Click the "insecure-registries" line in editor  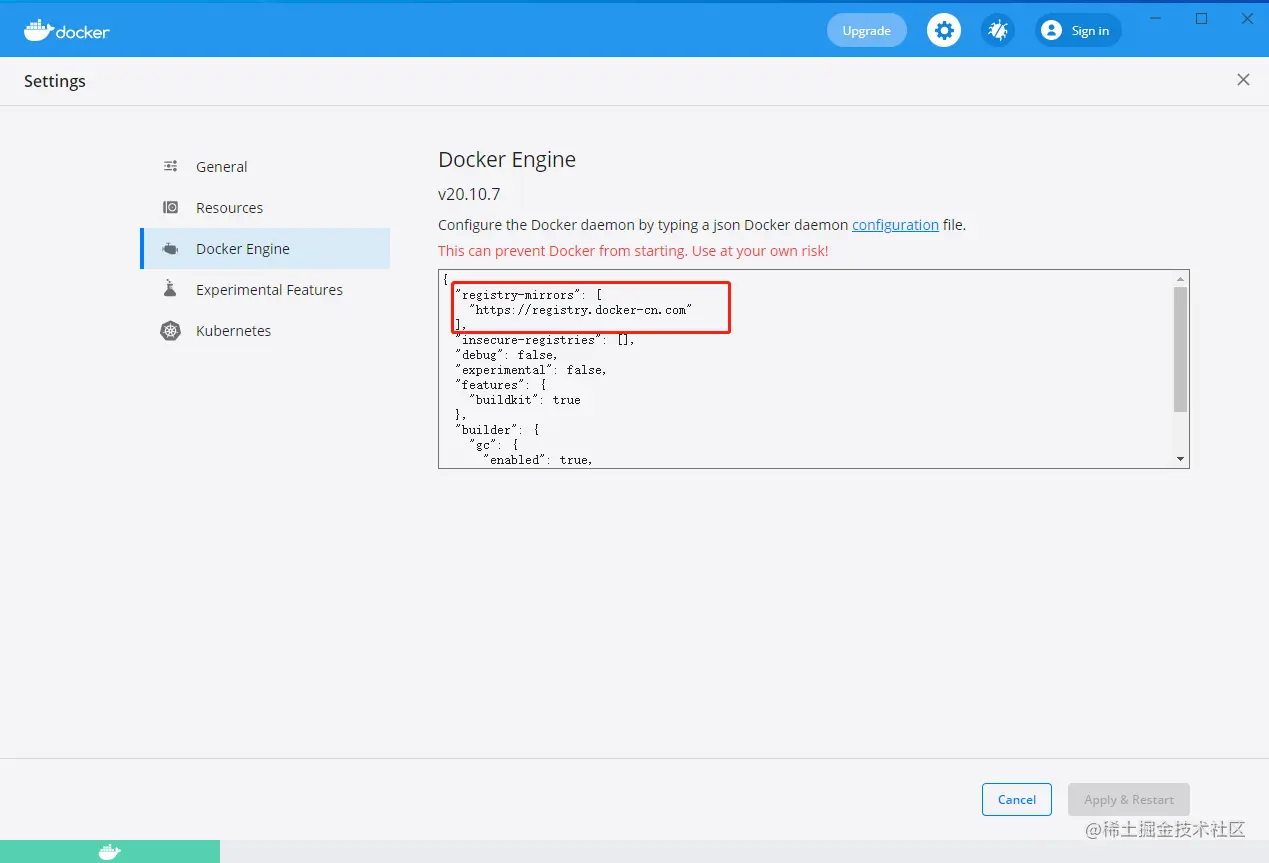tap(545, 340)
